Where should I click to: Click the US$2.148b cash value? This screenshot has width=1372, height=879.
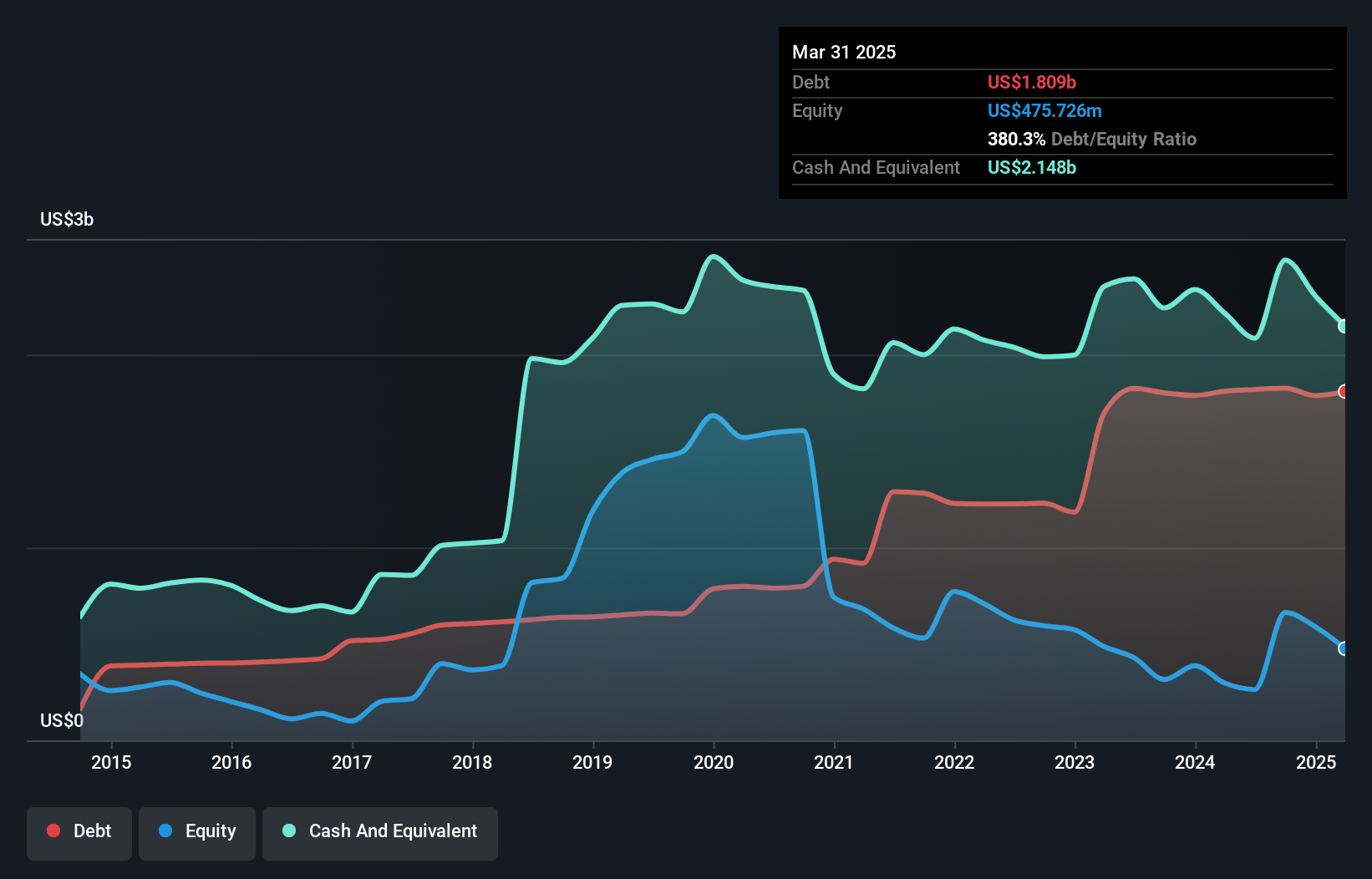tap(1032, 167)
